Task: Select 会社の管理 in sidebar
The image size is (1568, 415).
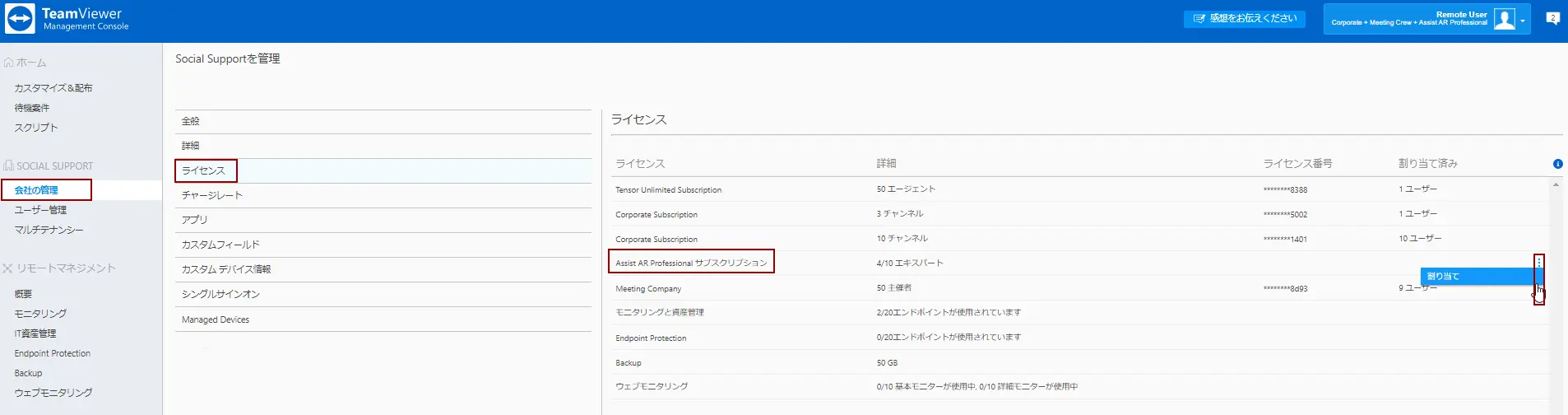Action: pos(36,190)
